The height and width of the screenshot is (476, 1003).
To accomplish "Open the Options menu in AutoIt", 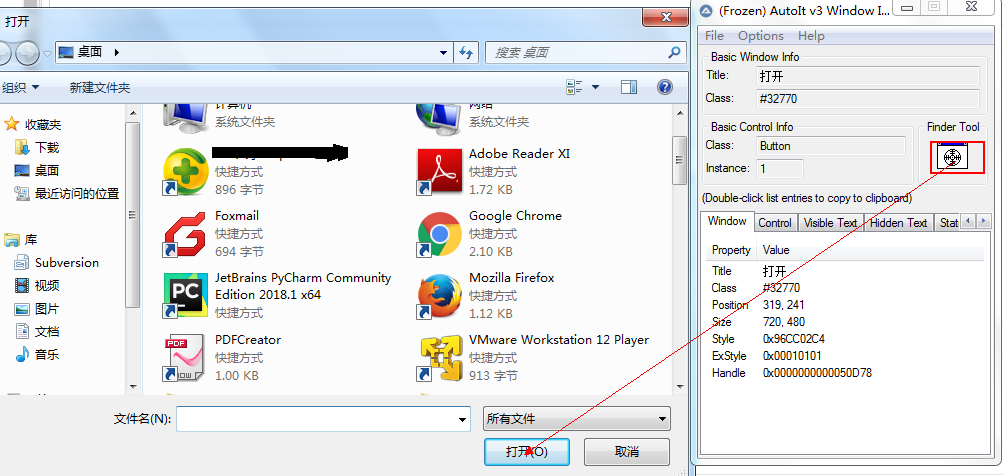I will click(x=761, y=36).
